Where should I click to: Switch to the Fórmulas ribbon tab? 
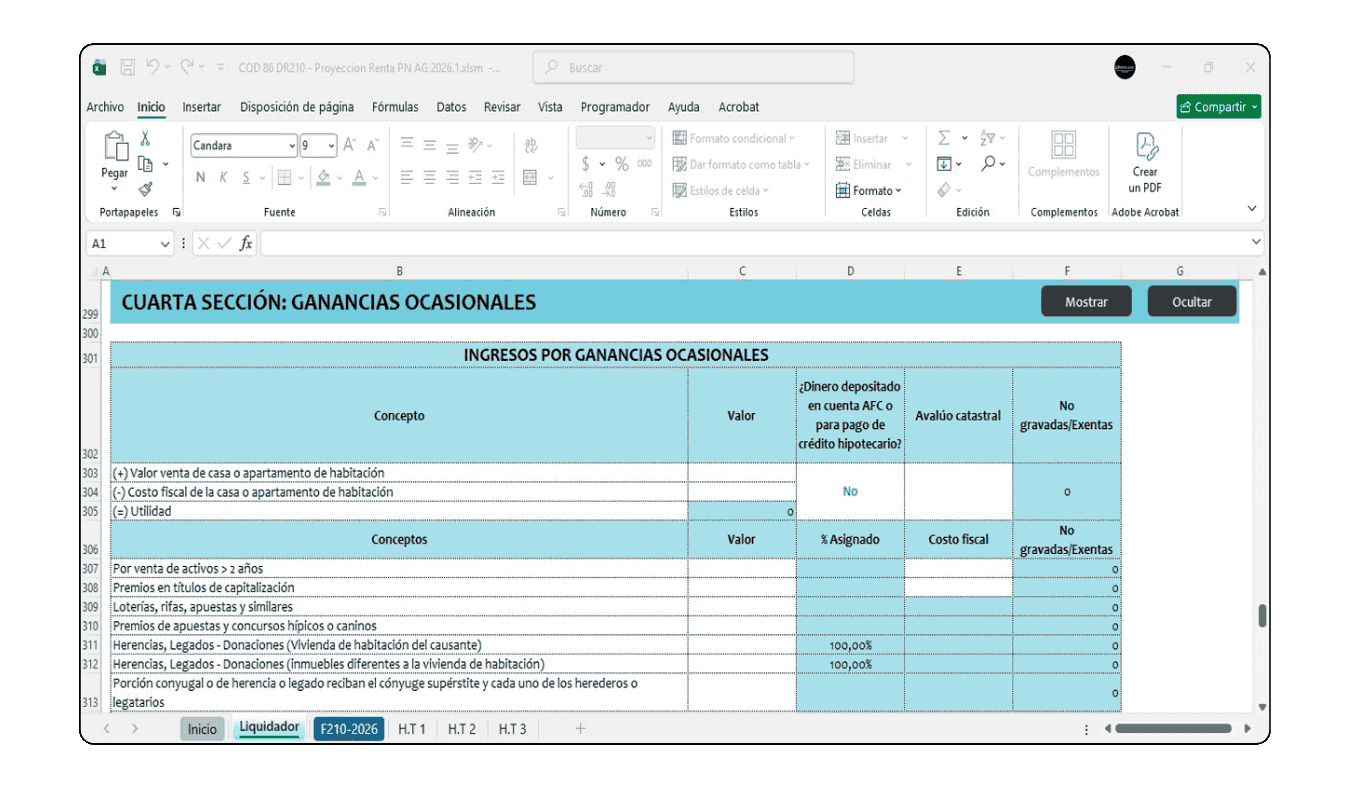click(395, 107)
